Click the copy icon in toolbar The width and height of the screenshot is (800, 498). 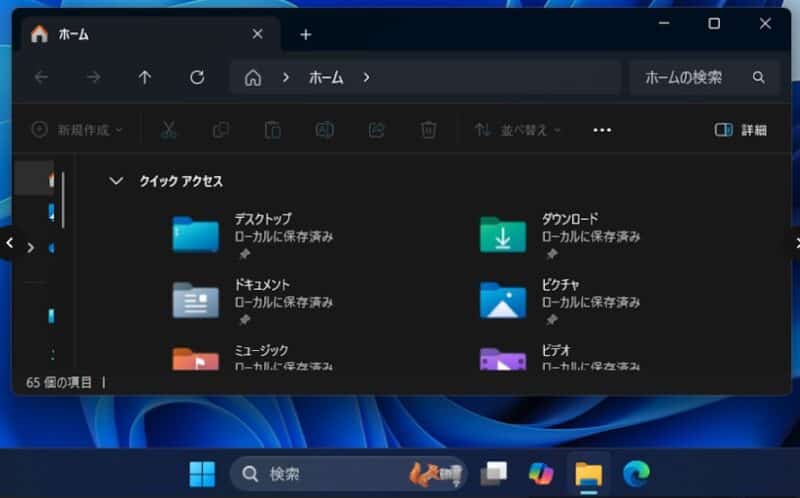(x=220, y=130)
